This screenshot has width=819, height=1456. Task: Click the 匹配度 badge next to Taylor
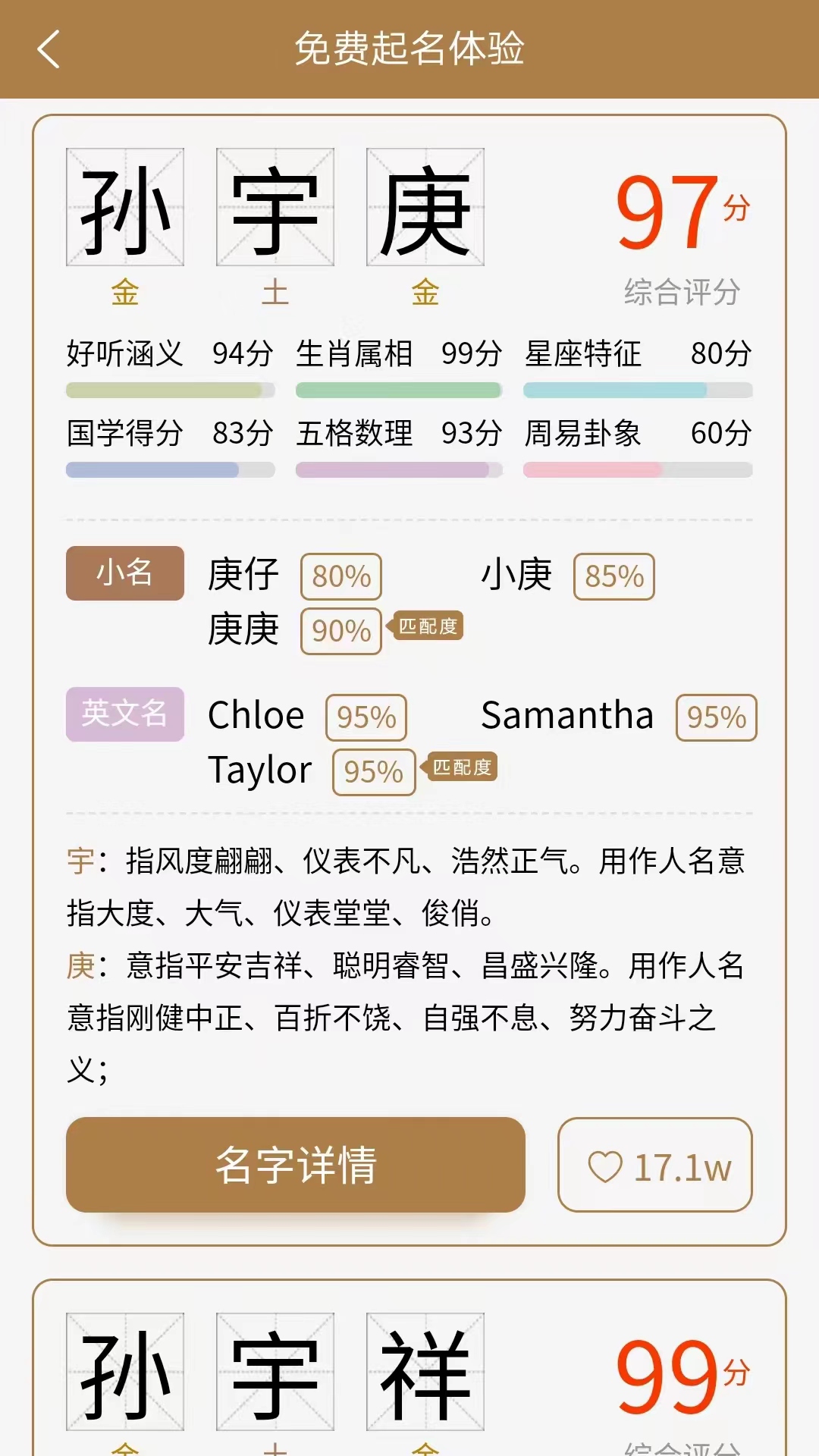click(x=461, y=769)
